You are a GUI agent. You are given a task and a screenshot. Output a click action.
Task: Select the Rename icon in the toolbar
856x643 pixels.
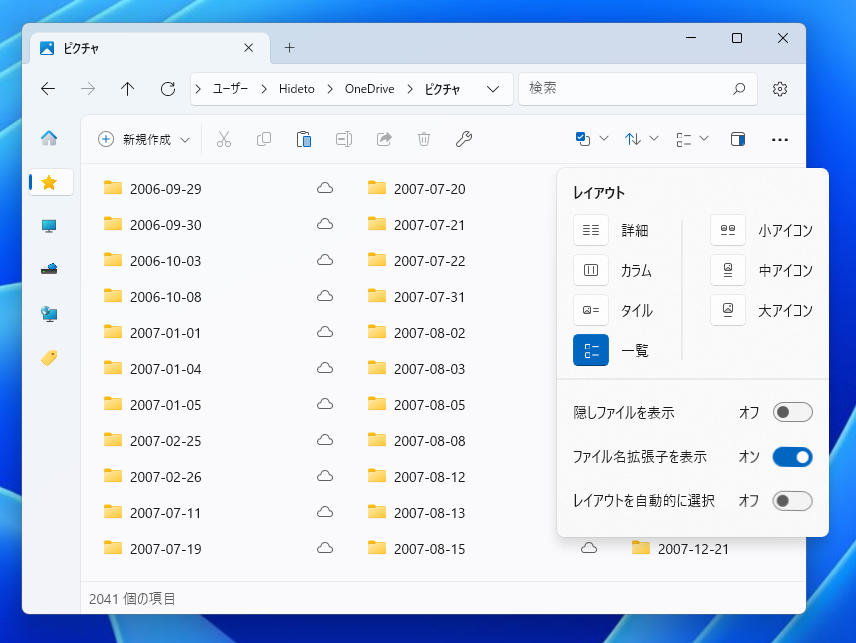pyautogui.click(x=344, y=139)
